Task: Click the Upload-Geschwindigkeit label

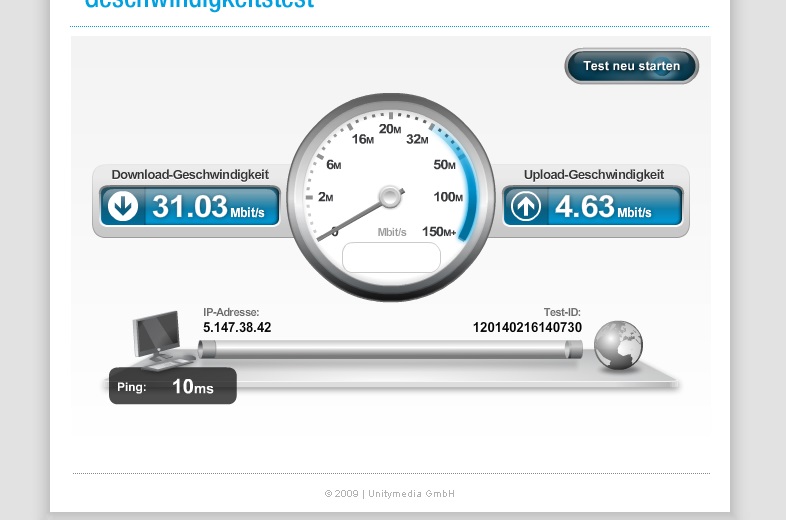Action: [594, 175]
